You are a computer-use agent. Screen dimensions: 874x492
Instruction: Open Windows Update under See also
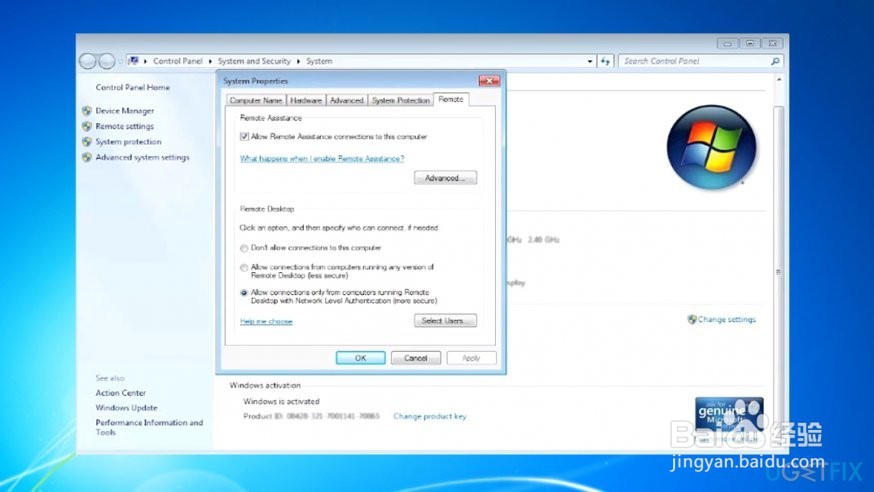coord(127,408)
